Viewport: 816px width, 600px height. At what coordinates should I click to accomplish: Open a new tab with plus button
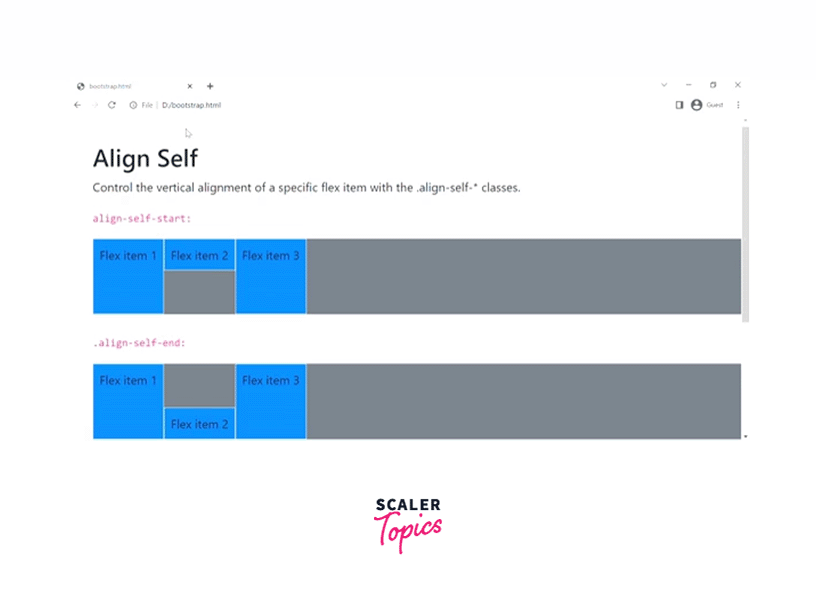210,86
